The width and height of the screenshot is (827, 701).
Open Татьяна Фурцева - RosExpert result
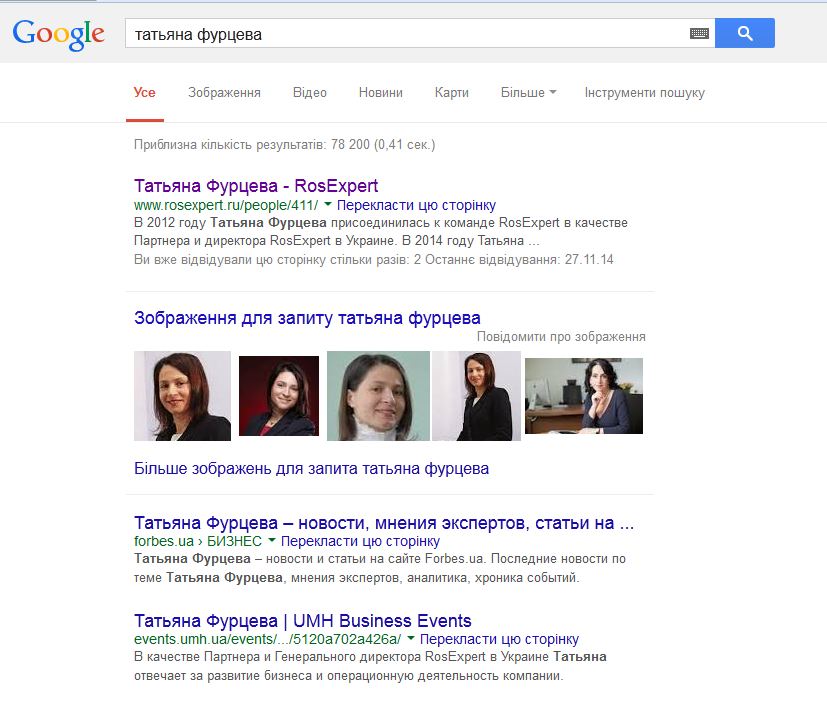click(x=256, y=186)
